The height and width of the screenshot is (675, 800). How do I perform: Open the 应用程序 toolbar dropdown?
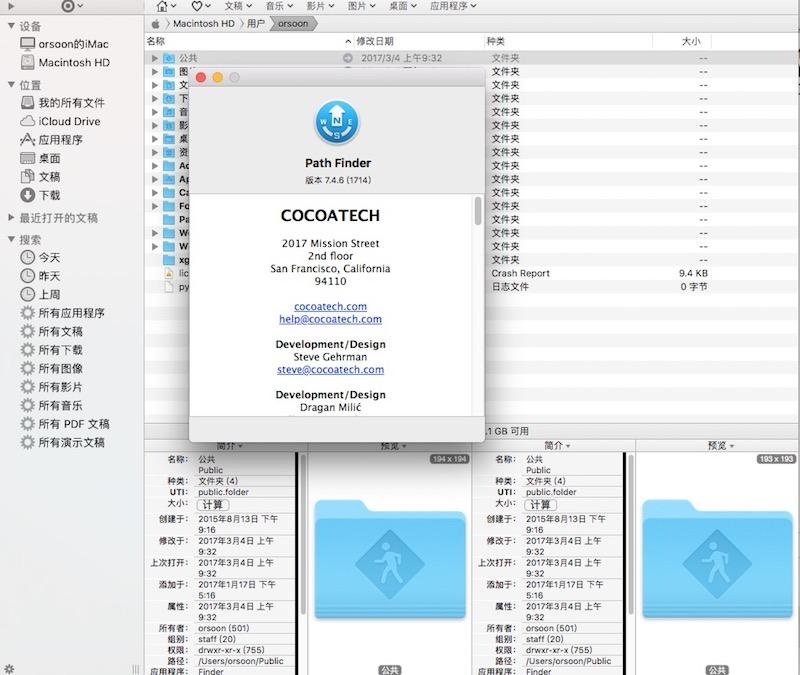(x=453, y=6)
